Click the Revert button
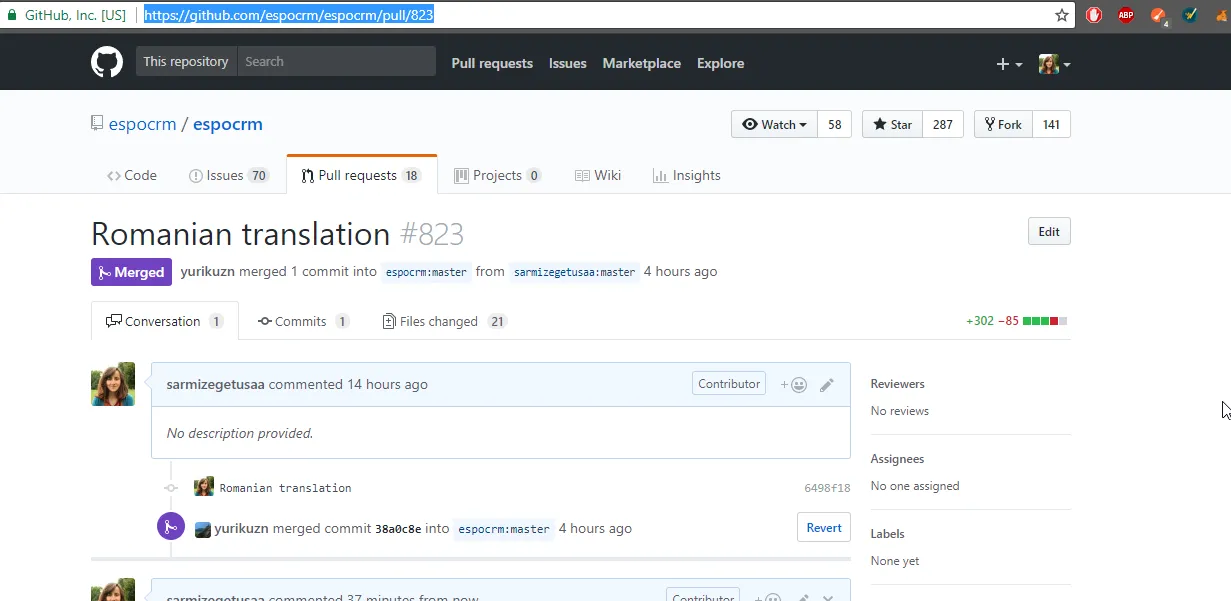The height and width of the screenshot is (601, 1231). pos(824,528)
